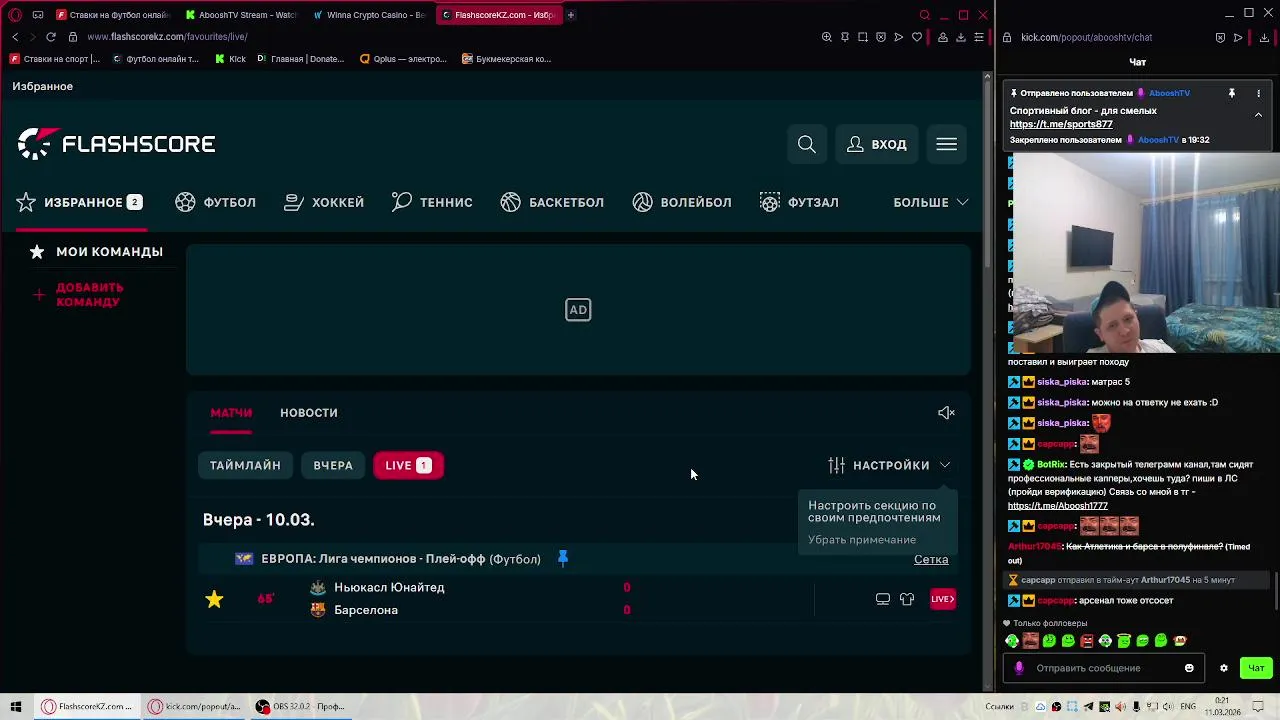The height and width of the screenshot is (720, 1280).
Task: Click the ENG language indicator in tray
Action: (1188, 706)
